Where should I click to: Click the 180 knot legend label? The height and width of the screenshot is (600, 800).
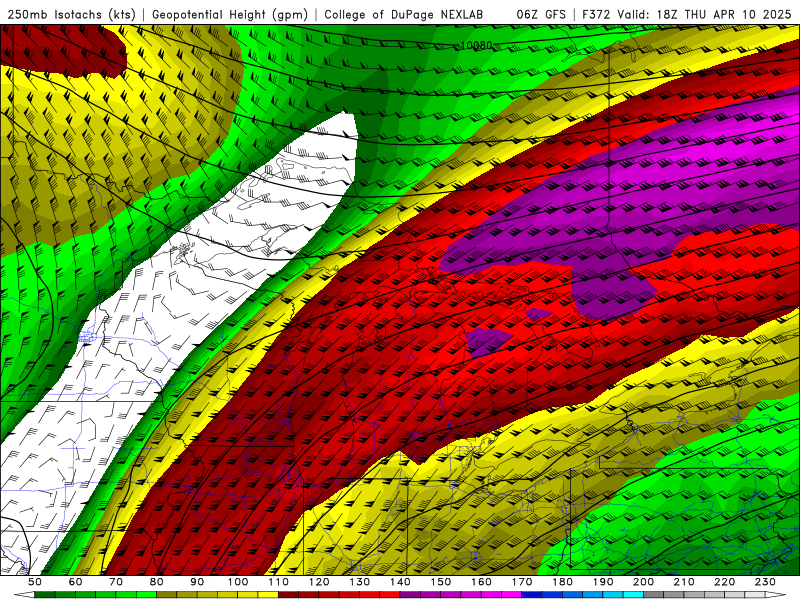tap(562, 582)
